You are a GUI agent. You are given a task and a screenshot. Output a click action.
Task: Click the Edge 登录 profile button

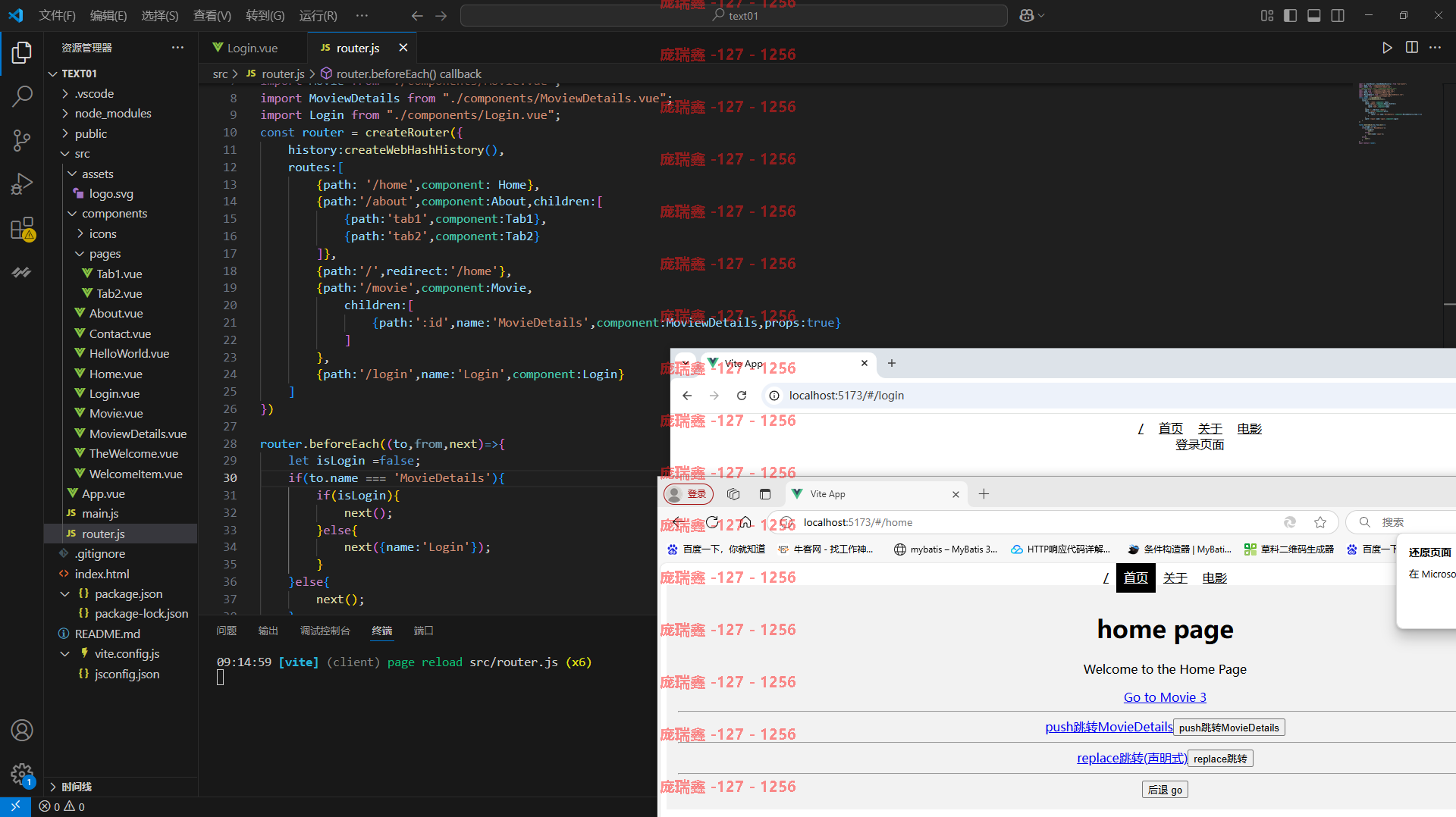coord(688,494)
